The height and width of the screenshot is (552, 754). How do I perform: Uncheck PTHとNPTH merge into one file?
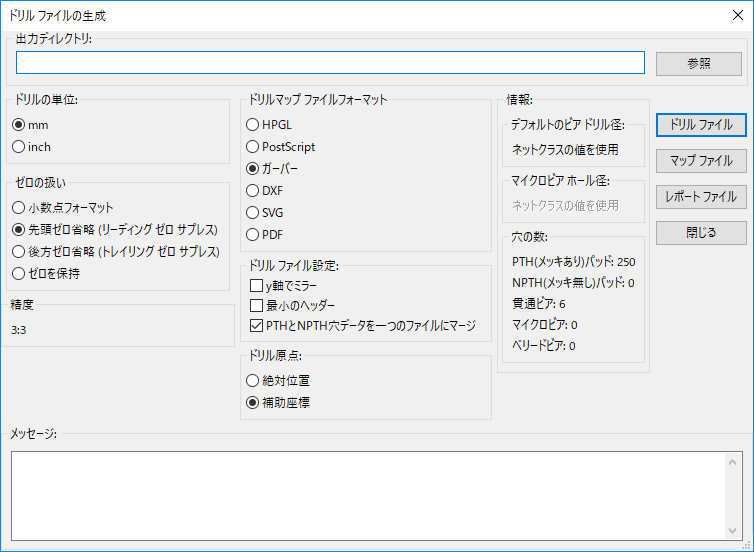pos(256,325)
